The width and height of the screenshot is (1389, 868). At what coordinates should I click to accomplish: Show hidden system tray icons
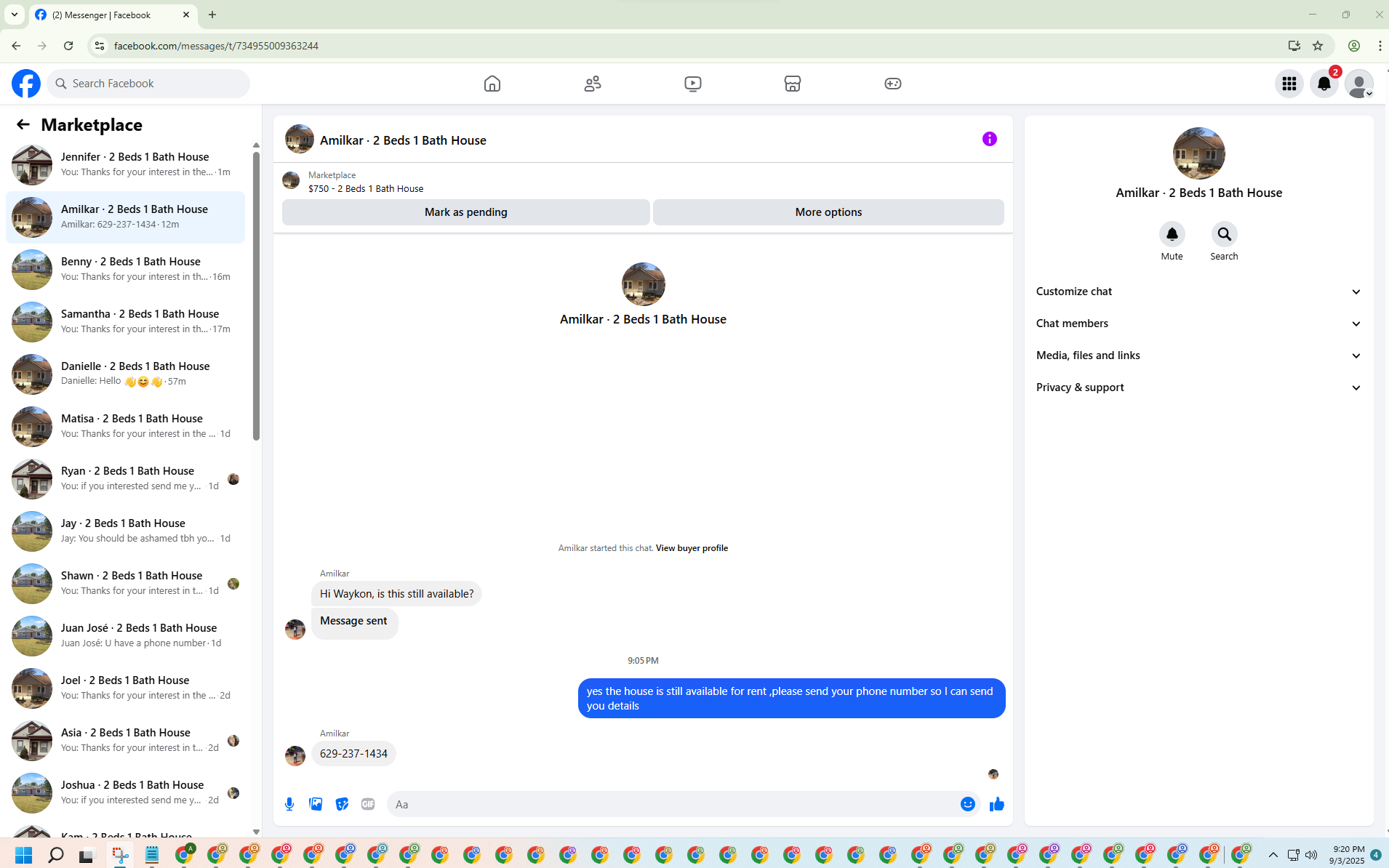1273,855
